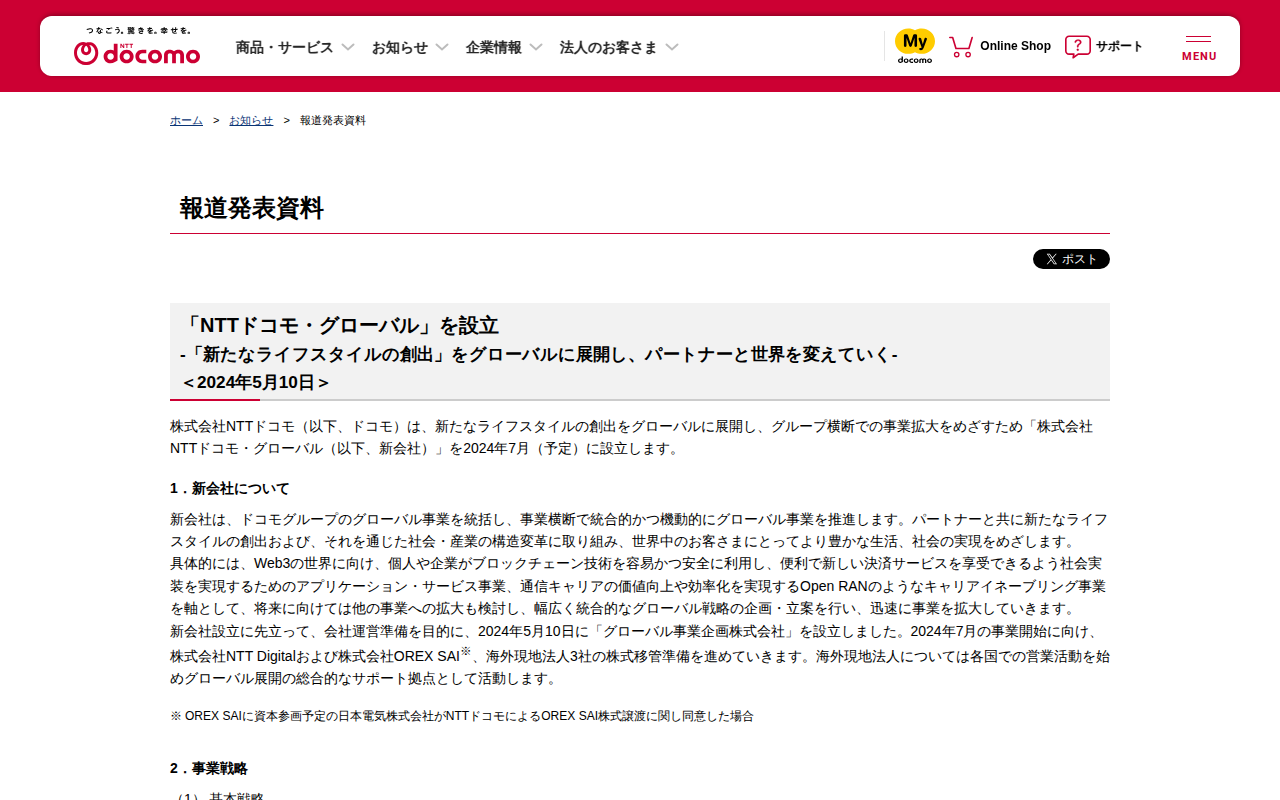
Task: Open the My docomo icon
Action: (914, 46)
